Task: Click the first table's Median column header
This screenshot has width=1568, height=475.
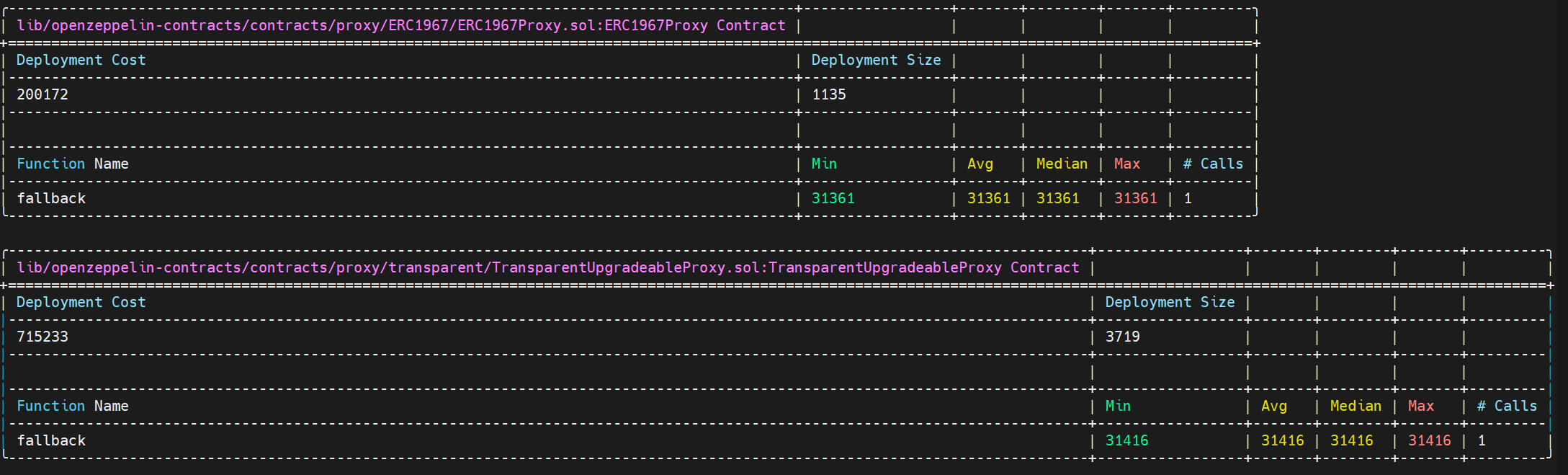Action: (1062, 164)
